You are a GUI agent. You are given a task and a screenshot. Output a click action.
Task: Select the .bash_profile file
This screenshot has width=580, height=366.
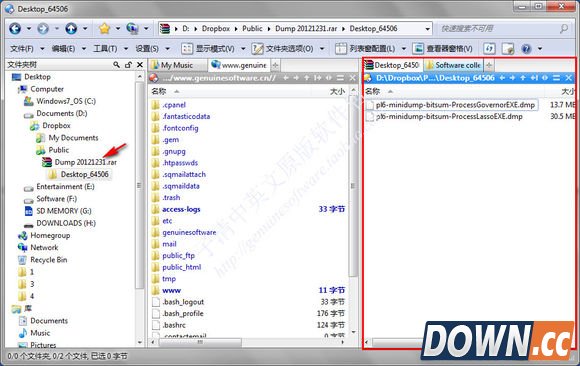tap(183, 313)
